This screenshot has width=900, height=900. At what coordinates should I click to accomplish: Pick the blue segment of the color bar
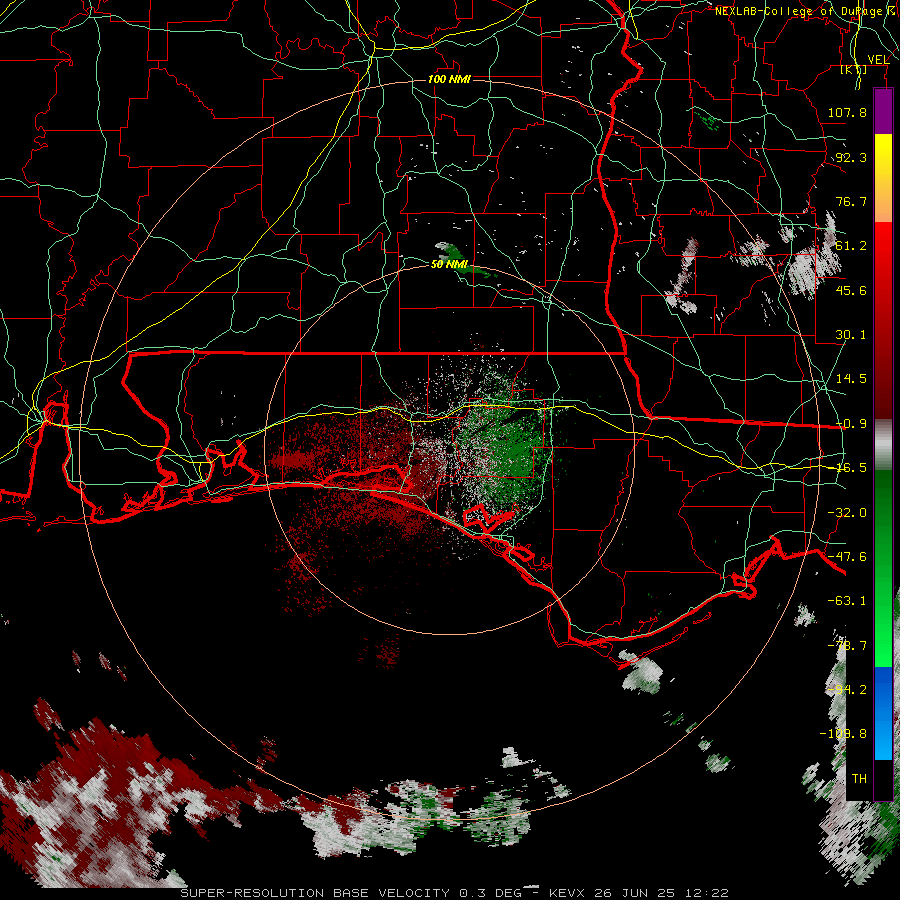(883, 713)
